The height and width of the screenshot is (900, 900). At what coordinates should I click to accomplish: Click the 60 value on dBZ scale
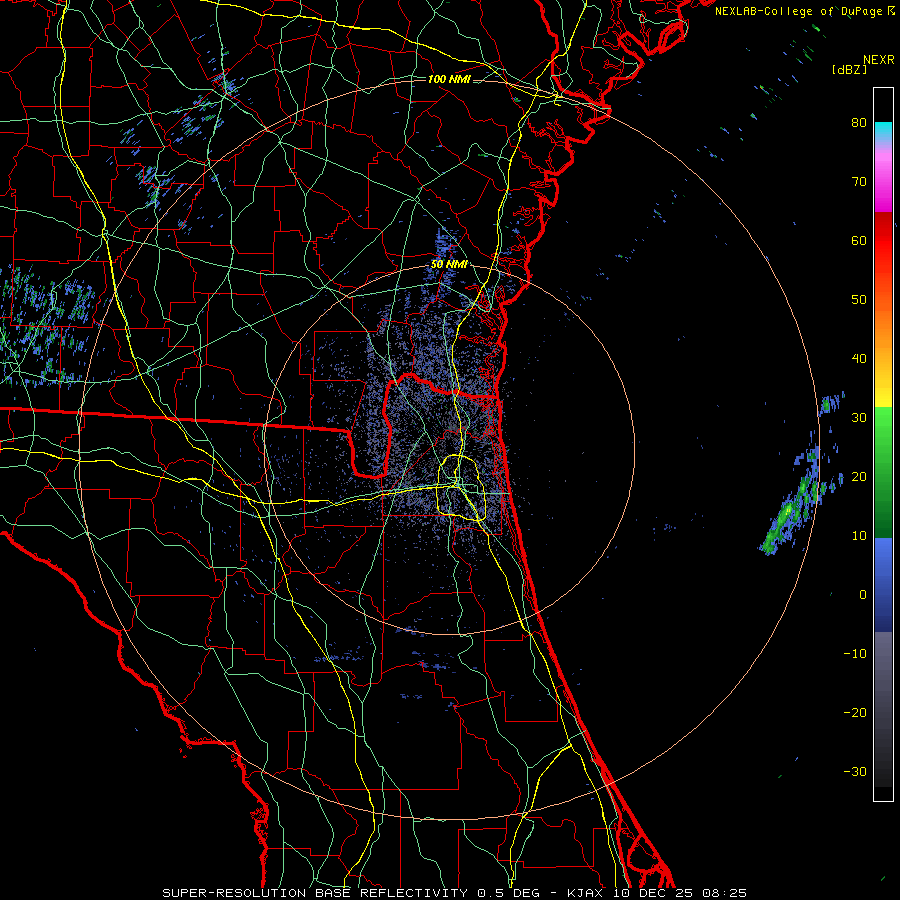click(859, 240)
